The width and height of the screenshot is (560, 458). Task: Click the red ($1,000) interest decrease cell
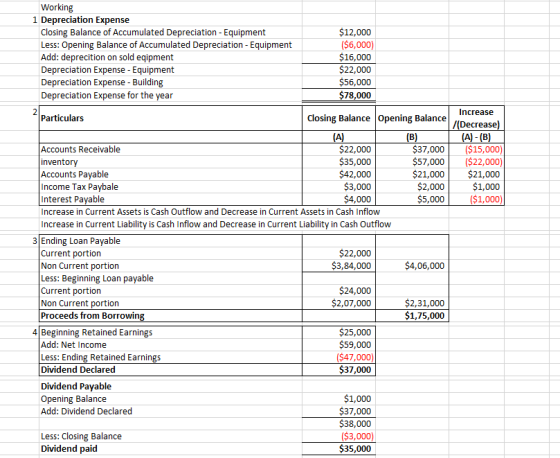coord(486,199)
